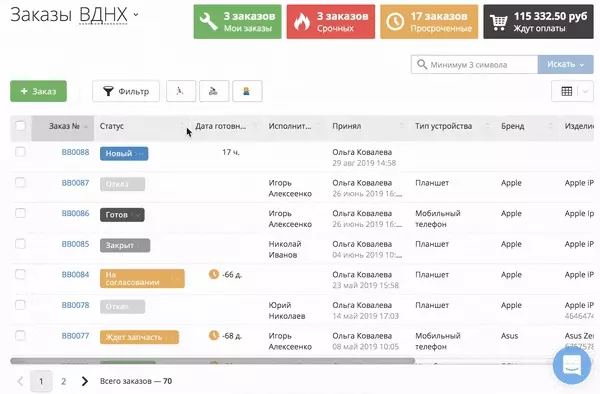Select the running person quick filter

click(181, 91)
